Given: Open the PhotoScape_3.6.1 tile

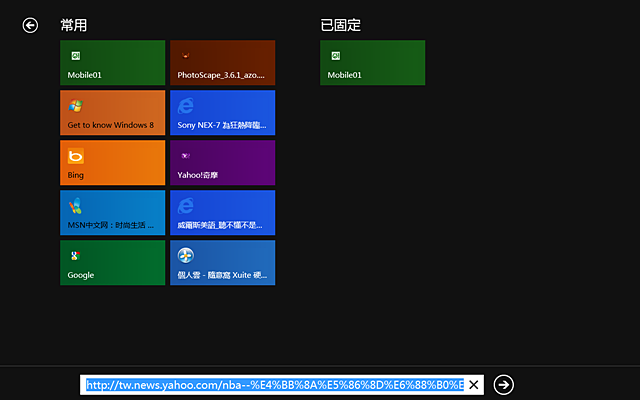Looking at the screenshot, I should pyautogui.click(x=222, y=62).
